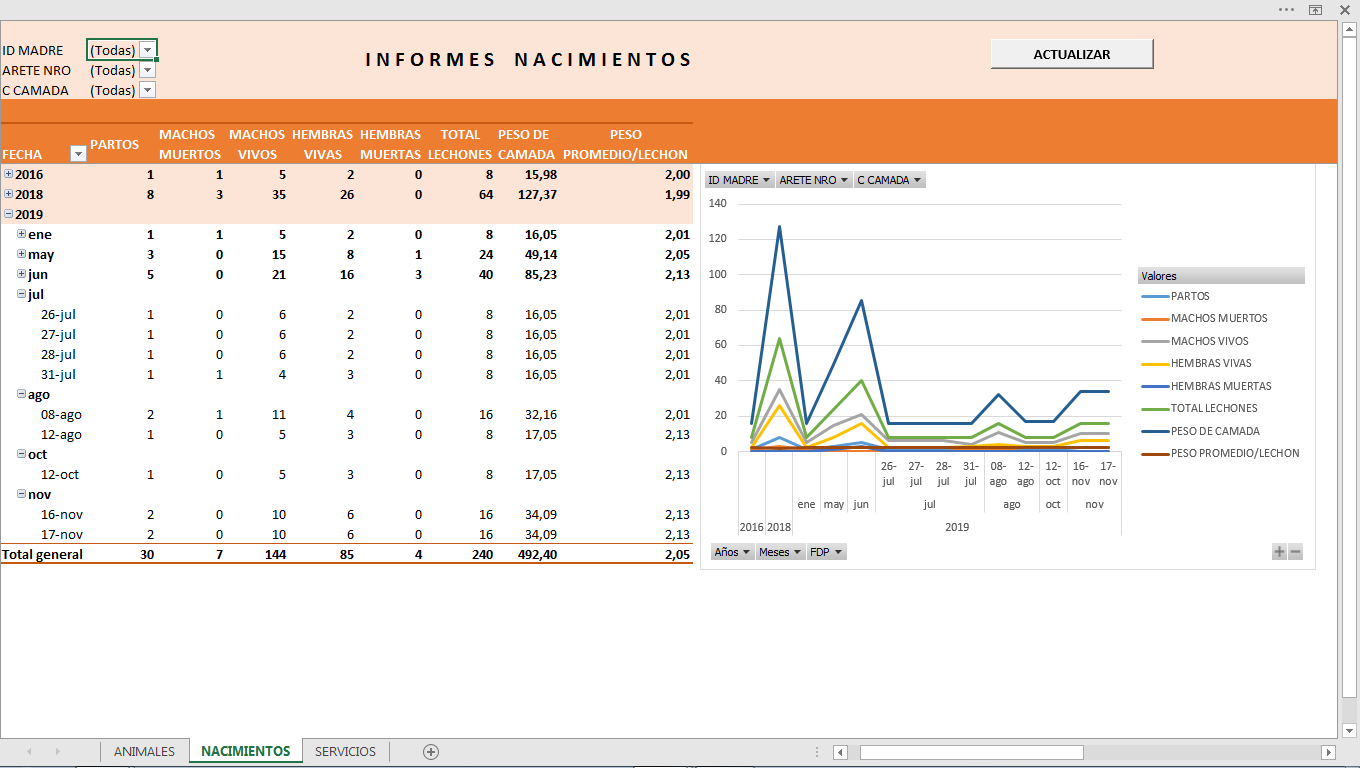Click horizontal scrollbar right arrow
The width and height of the screenshot is (1360, 768).
point(1328,752)
